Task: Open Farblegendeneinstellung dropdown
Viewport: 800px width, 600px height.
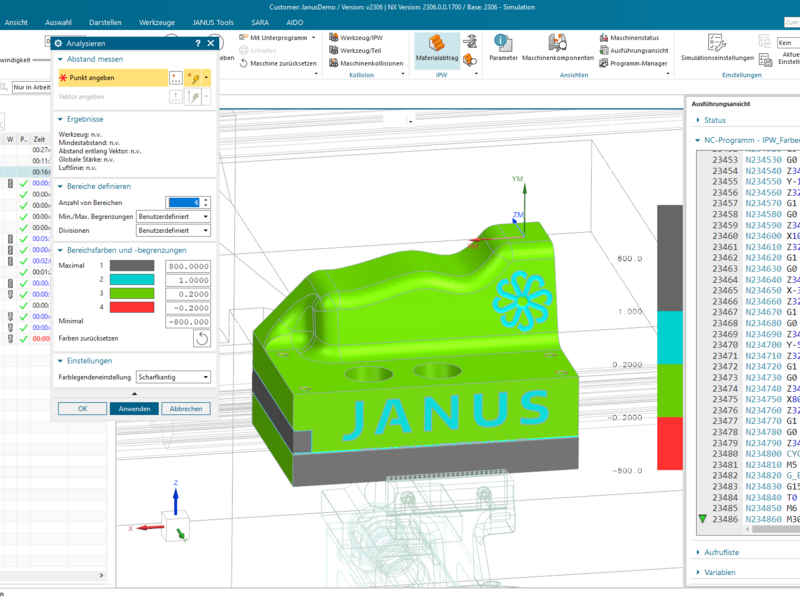Action: click(x=173, y=377)
